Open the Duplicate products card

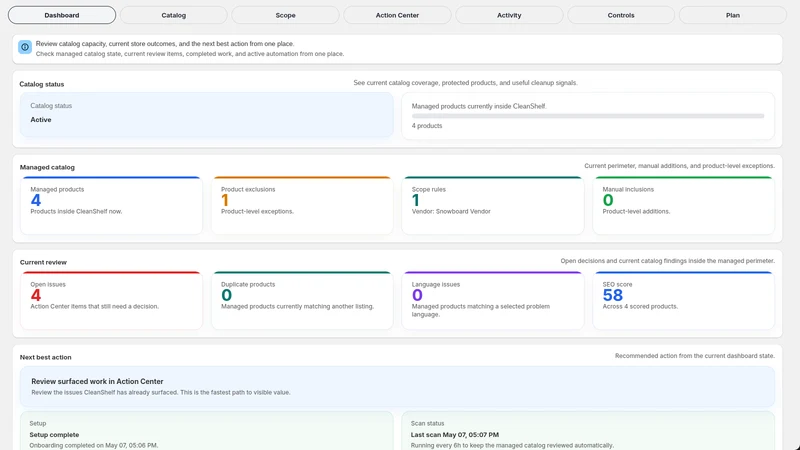302,300
